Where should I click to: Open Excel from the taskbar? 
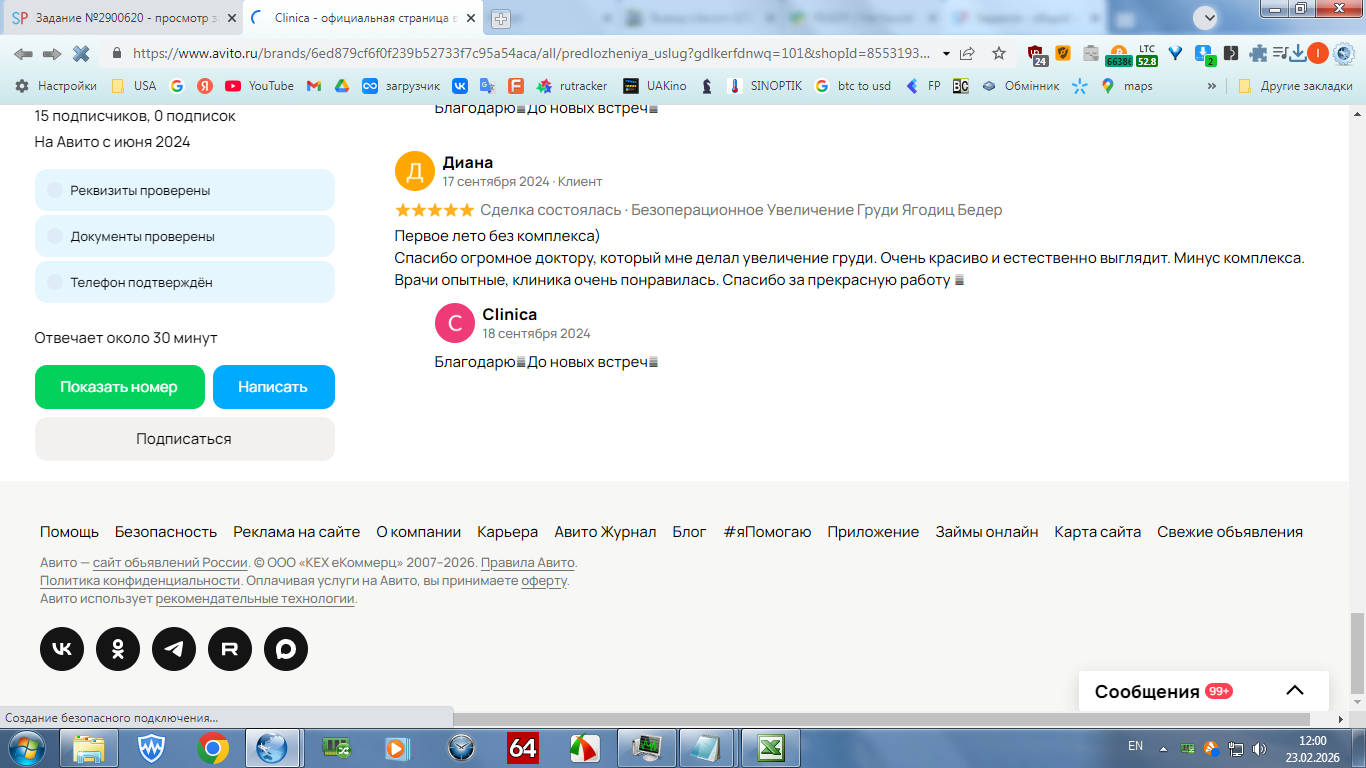[x=769, y=747]
